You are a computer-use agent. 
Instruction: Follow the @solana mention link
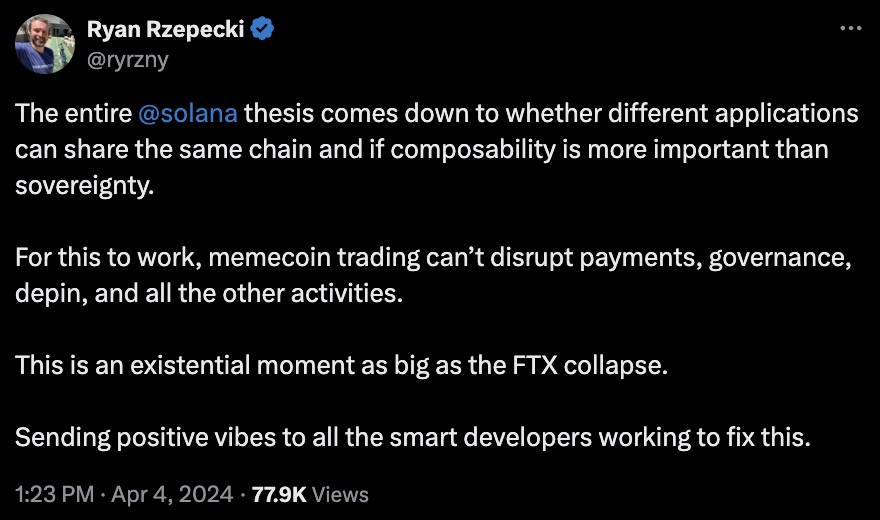187,113
